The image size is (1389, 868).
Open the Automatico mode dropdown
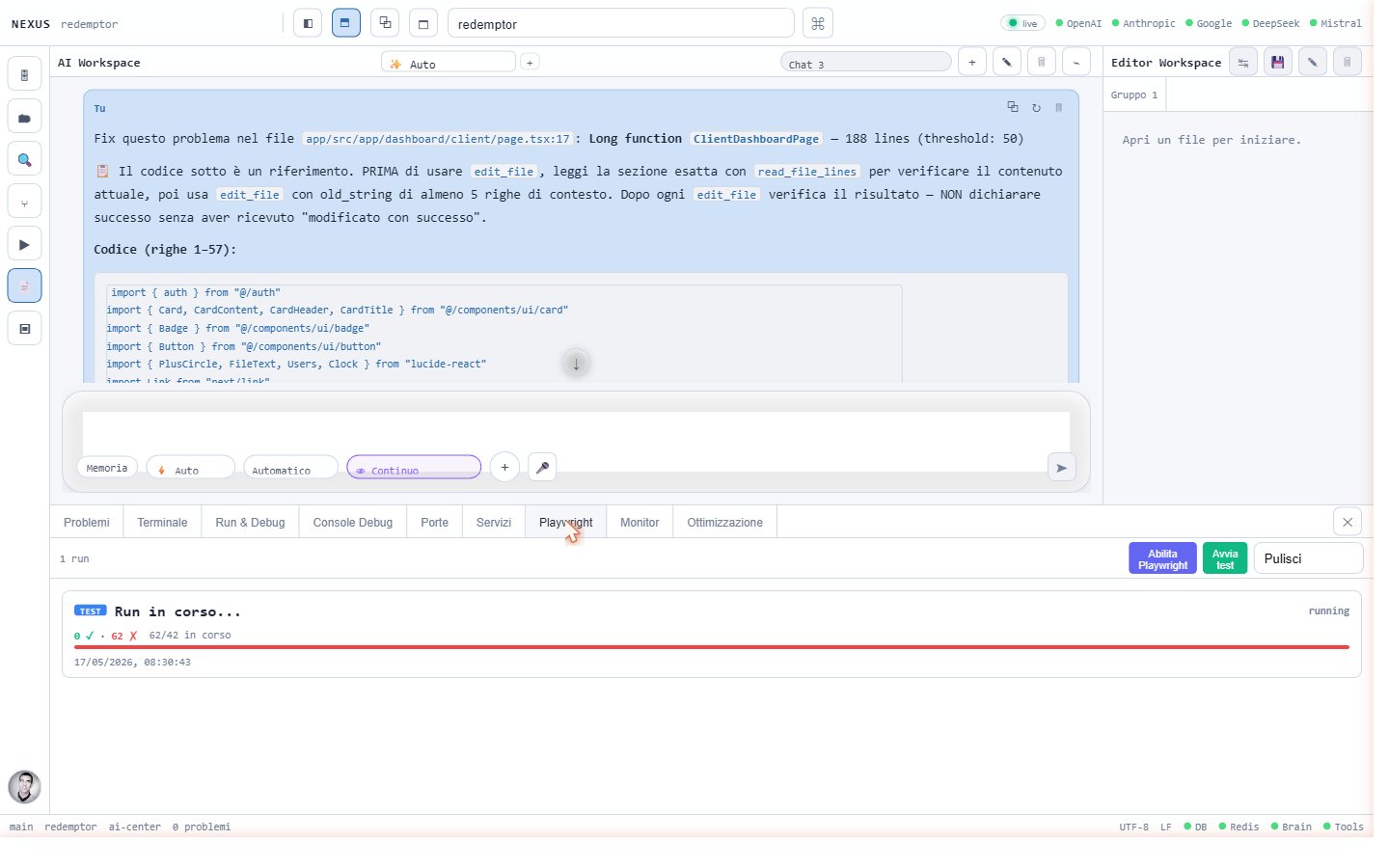pos(291,467)
